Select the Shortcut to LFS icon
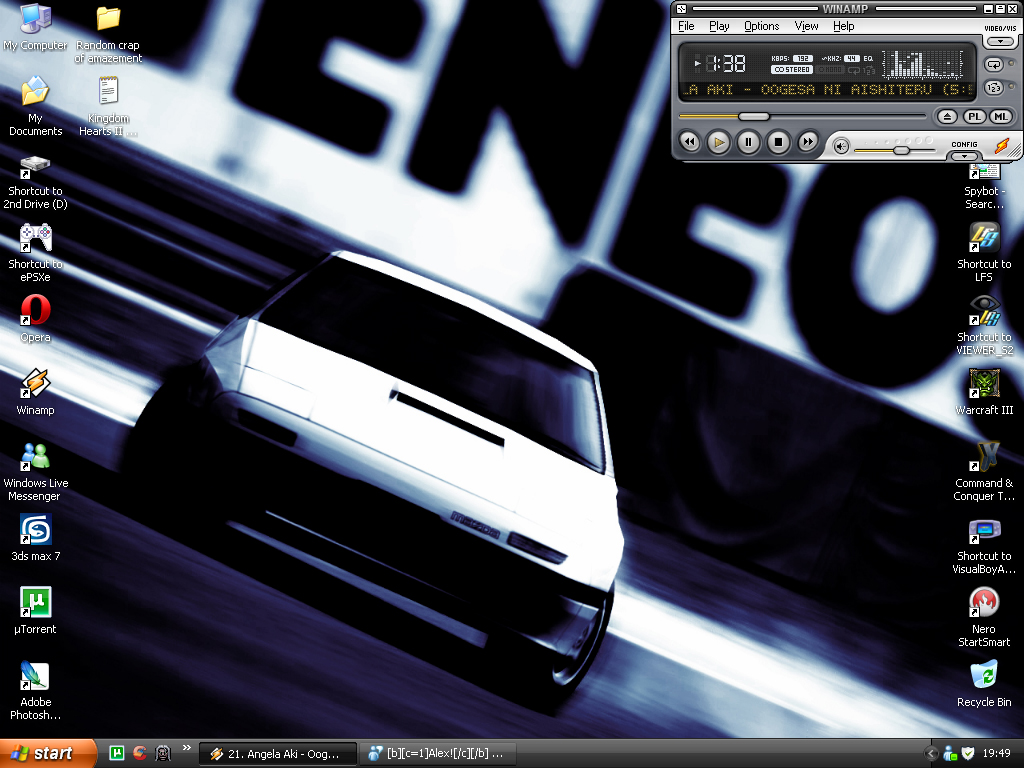This screenshot has height=768, width=1024. coord(984,252)
